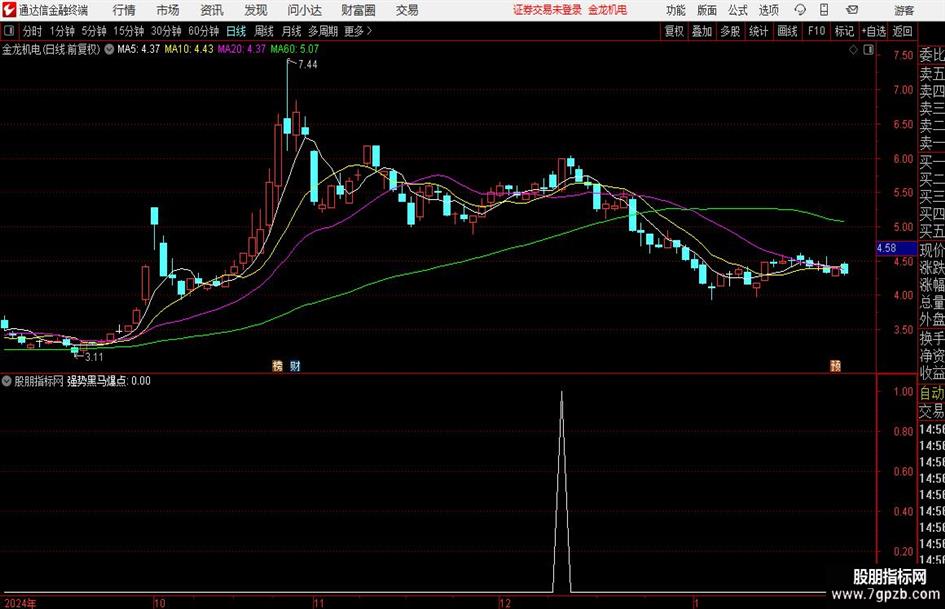Click the diamond icon above the price axis
This screenshot has height=609, width=945.
(x=853, y=50)
